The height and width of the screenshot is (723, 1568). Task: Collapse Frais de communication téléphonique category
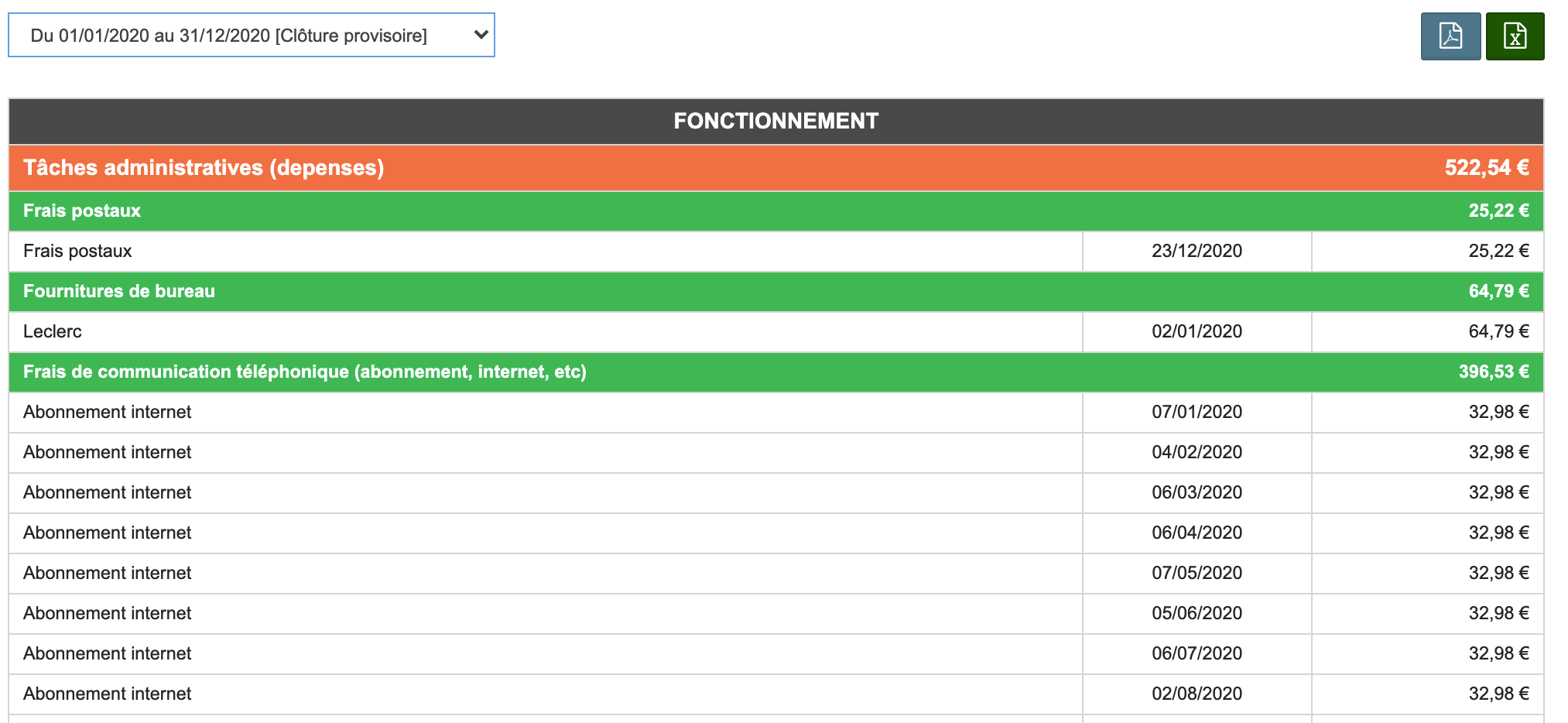tap(304, 372)
